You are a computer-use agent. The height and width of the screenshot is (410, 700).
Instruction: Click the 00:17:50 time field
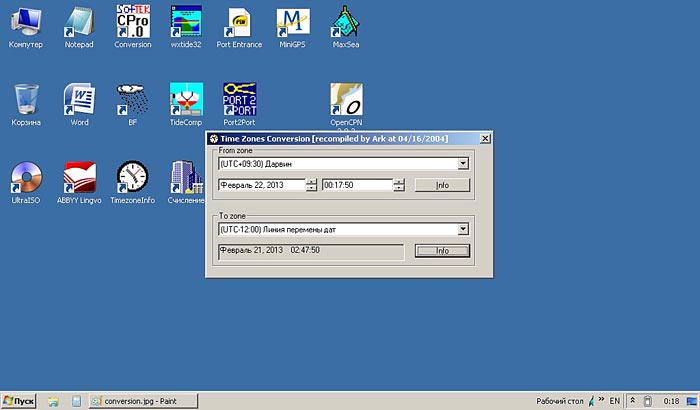[x=358, y=185]
